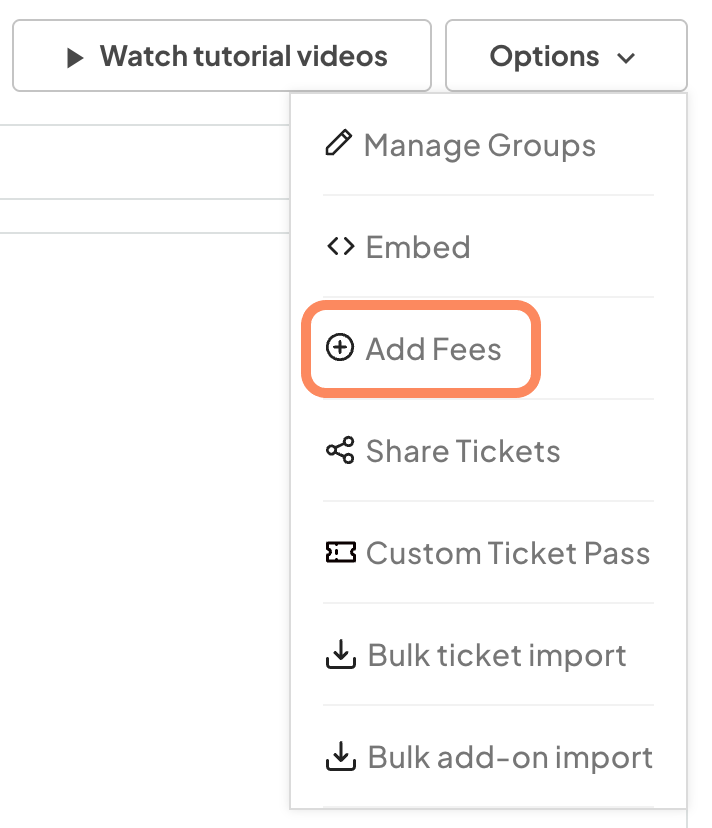The width and height of the screenshot is (712, 828).
Task: Click the pencil icon beside Manage Groups
Action: [x=340, y=145]
